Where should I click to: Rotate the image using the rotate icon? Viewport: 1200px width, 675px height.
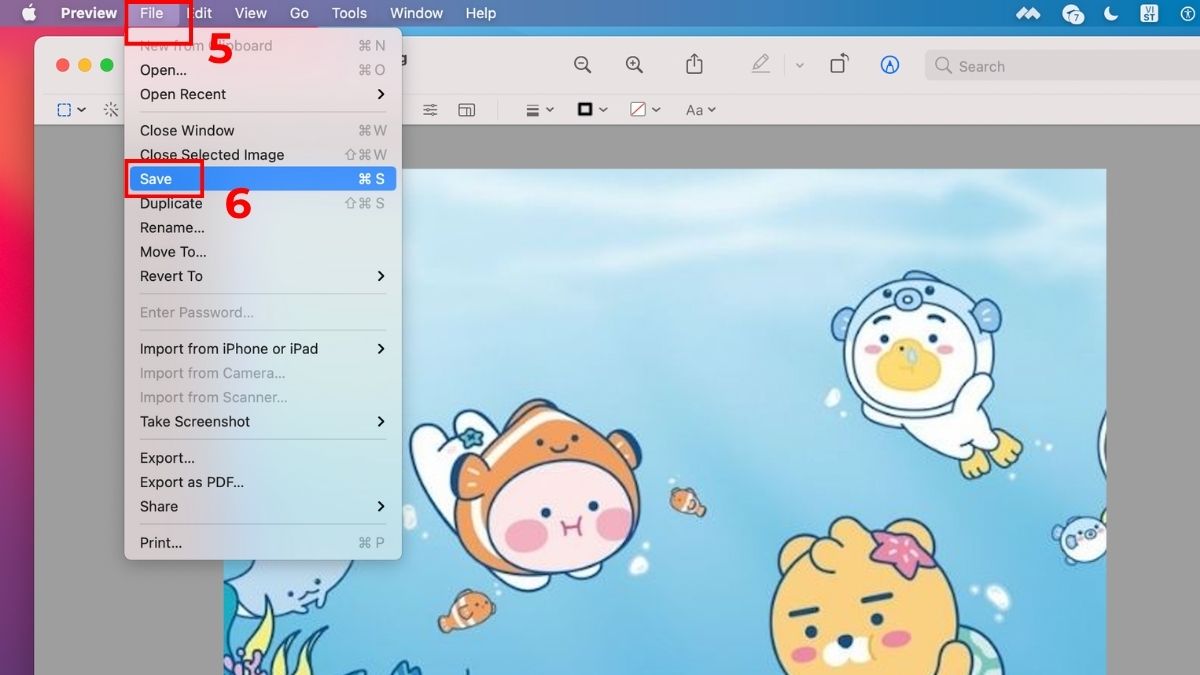click(x=839, y=64)
